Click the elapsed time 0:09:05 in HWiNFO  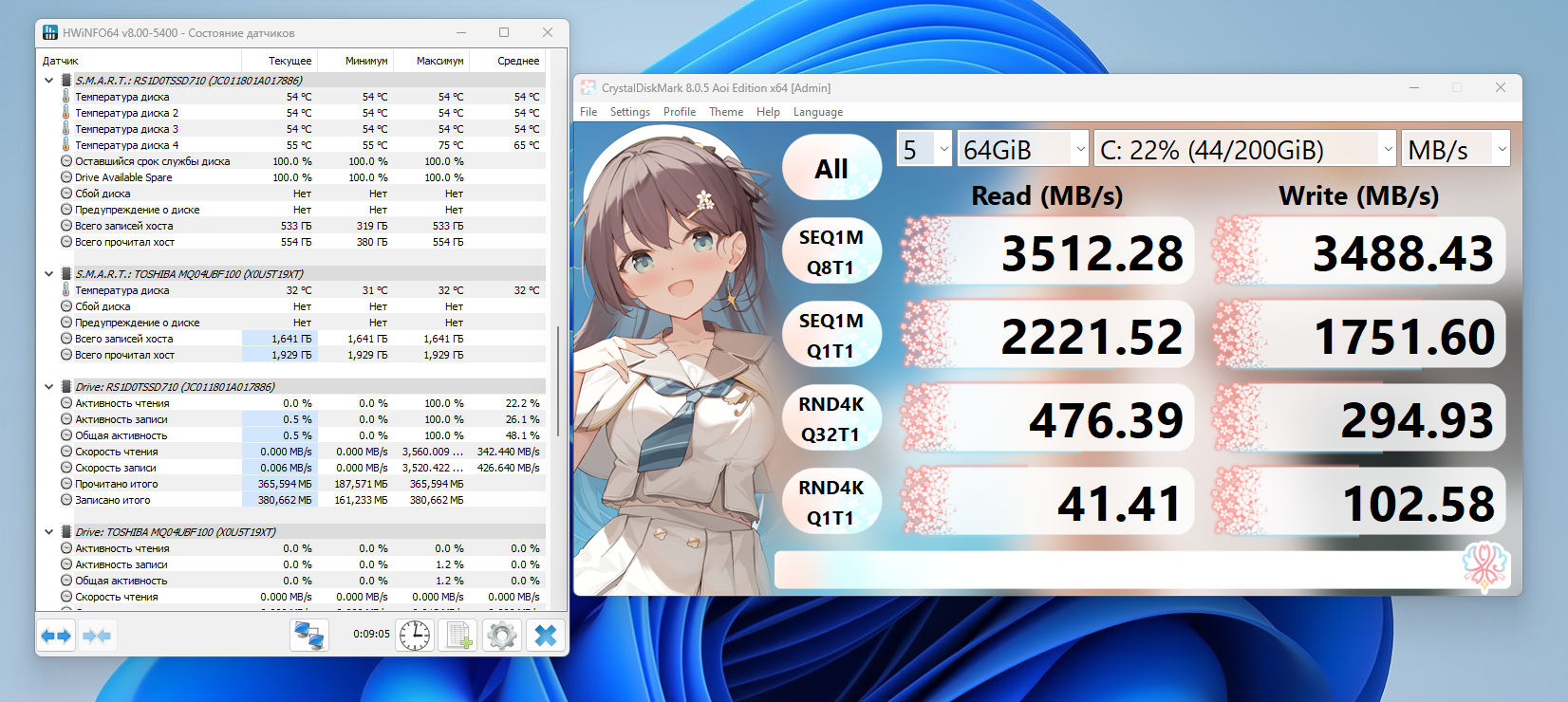coord(371,634)
